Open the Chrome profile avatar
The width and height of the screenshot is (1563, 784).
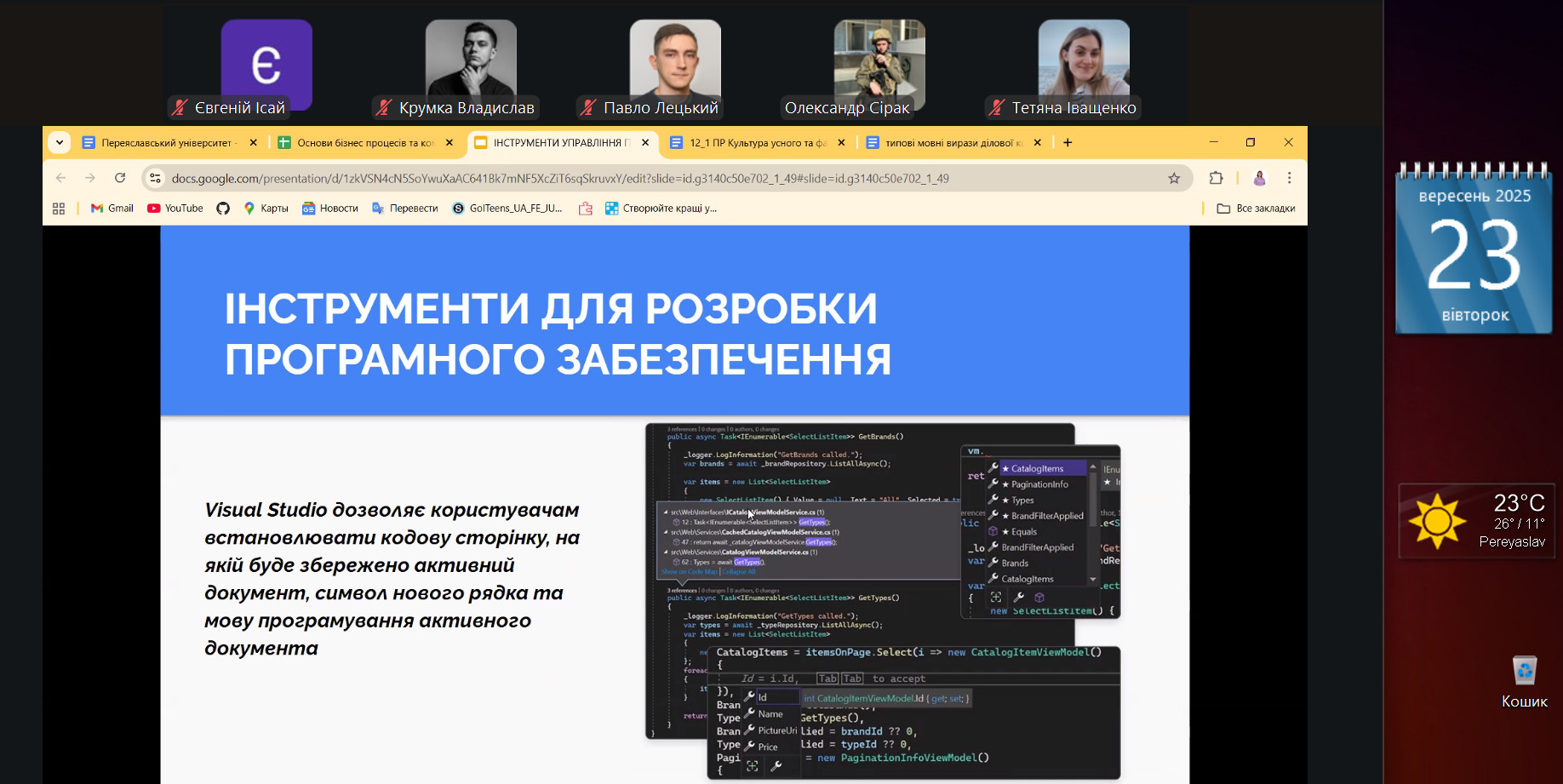pyautogui.click(x=1259, y=178)
